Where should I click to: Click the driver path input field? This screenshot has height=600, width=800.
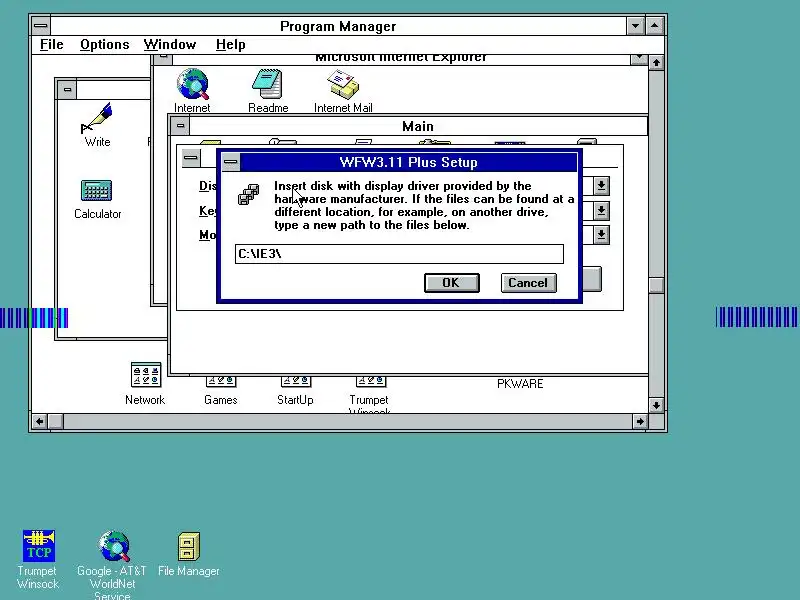(399, 254)
